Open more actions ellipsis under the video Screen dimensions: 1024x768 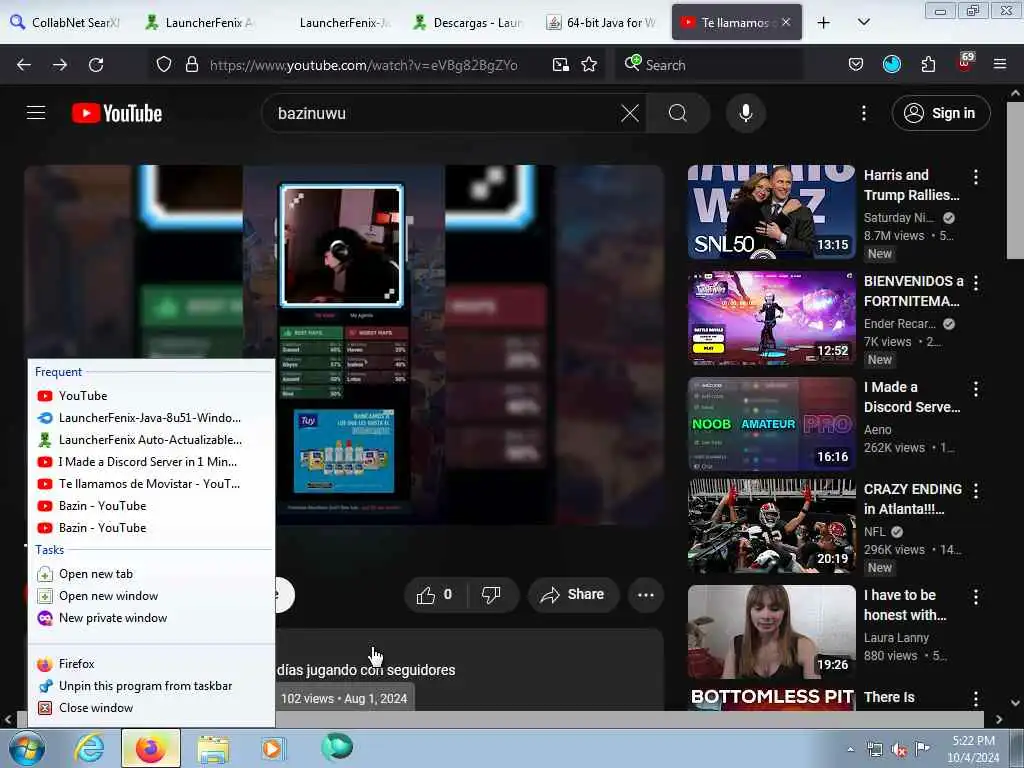[x=645, y=595]
